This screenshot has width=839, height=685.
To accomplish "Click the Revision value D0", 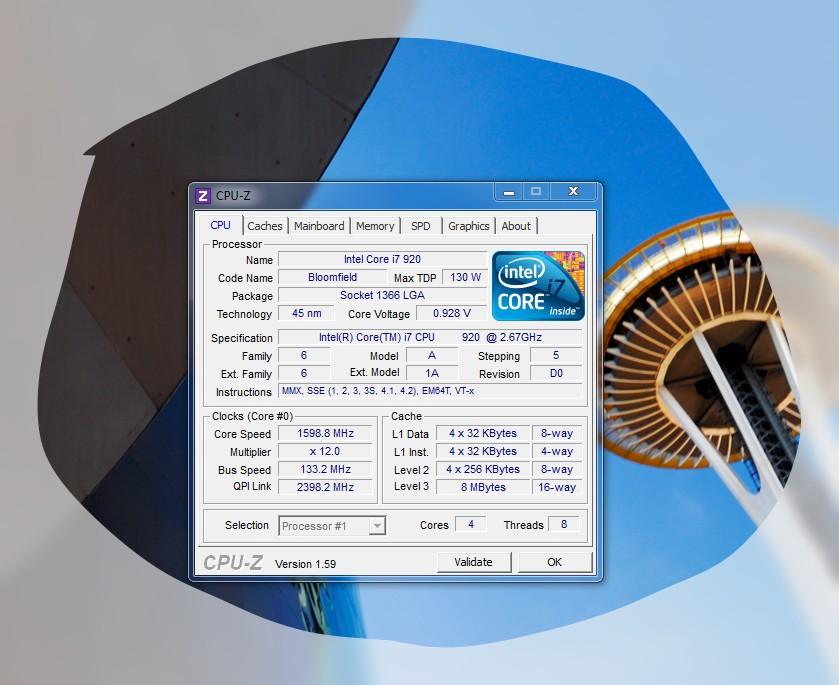I will click(x=556, y=373).
